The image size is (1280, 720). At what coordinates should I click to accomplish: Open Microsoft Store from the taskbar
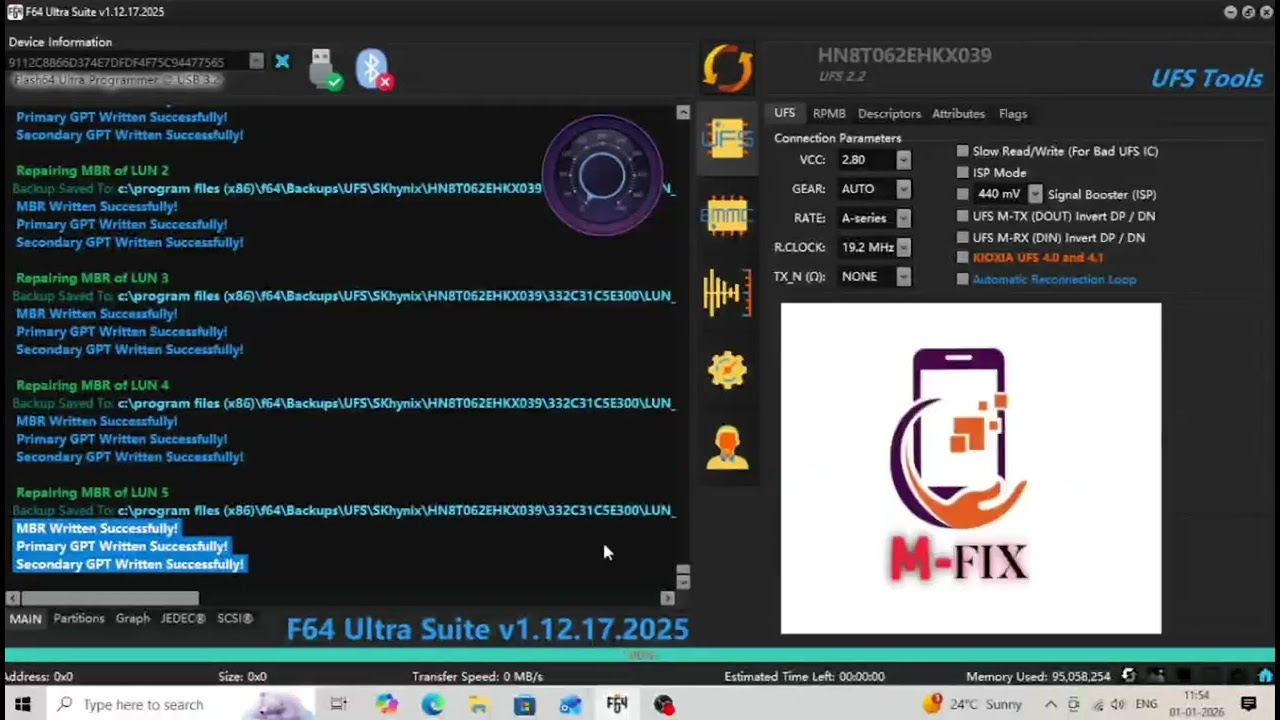point(524,704)
